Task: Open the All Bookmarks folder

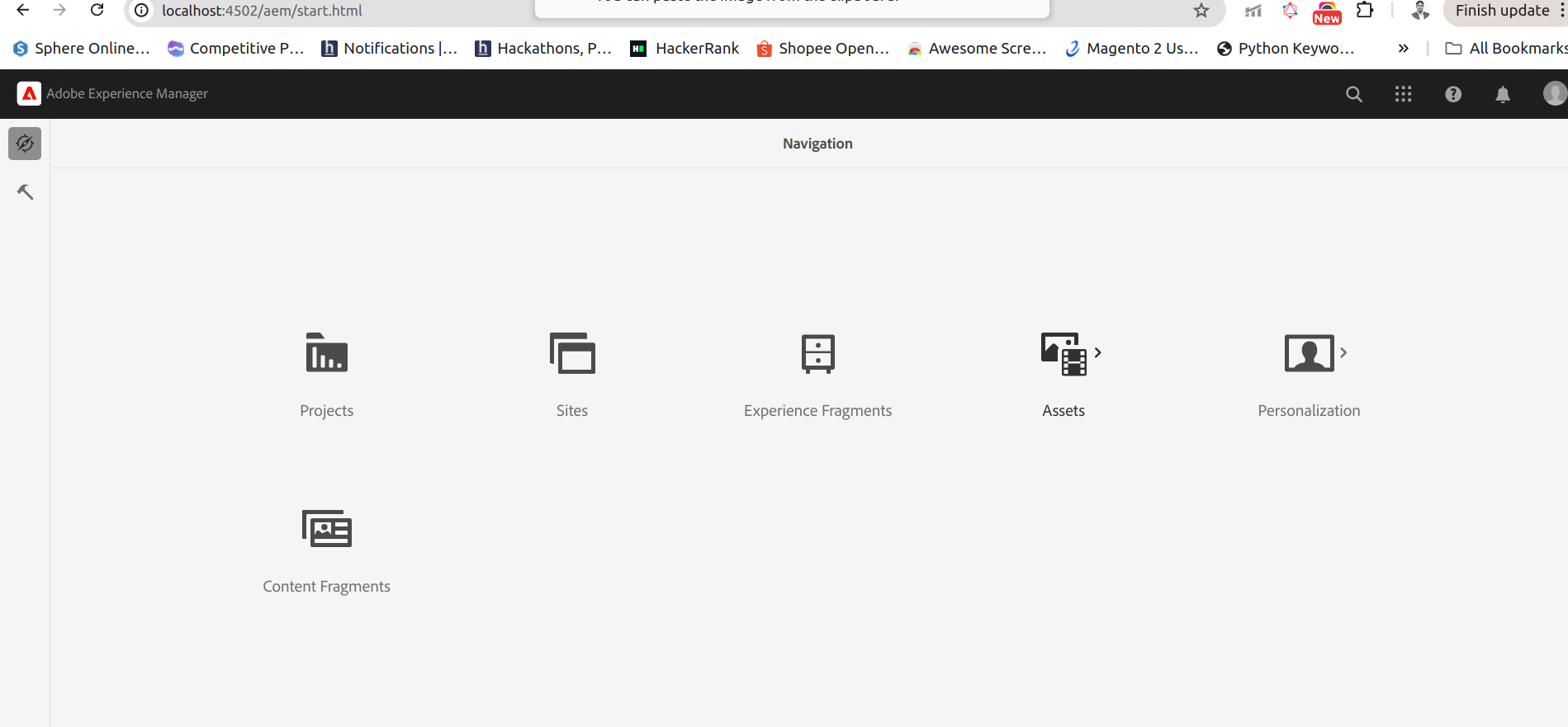Action: (1506, 49)
